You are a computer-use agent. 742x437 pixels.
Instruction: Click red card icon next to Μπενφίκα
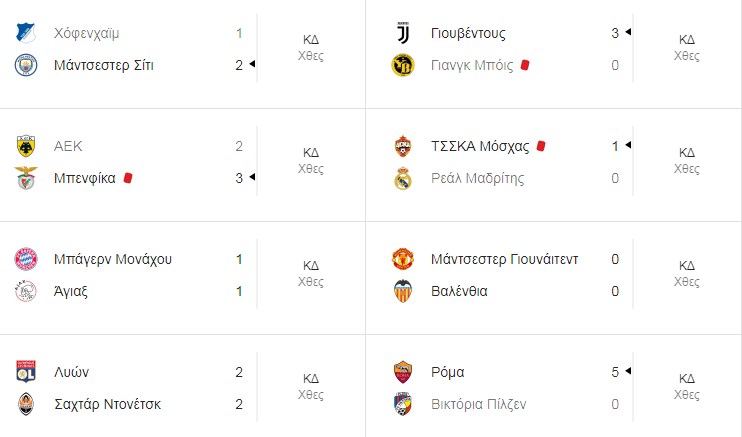(128, 178)
